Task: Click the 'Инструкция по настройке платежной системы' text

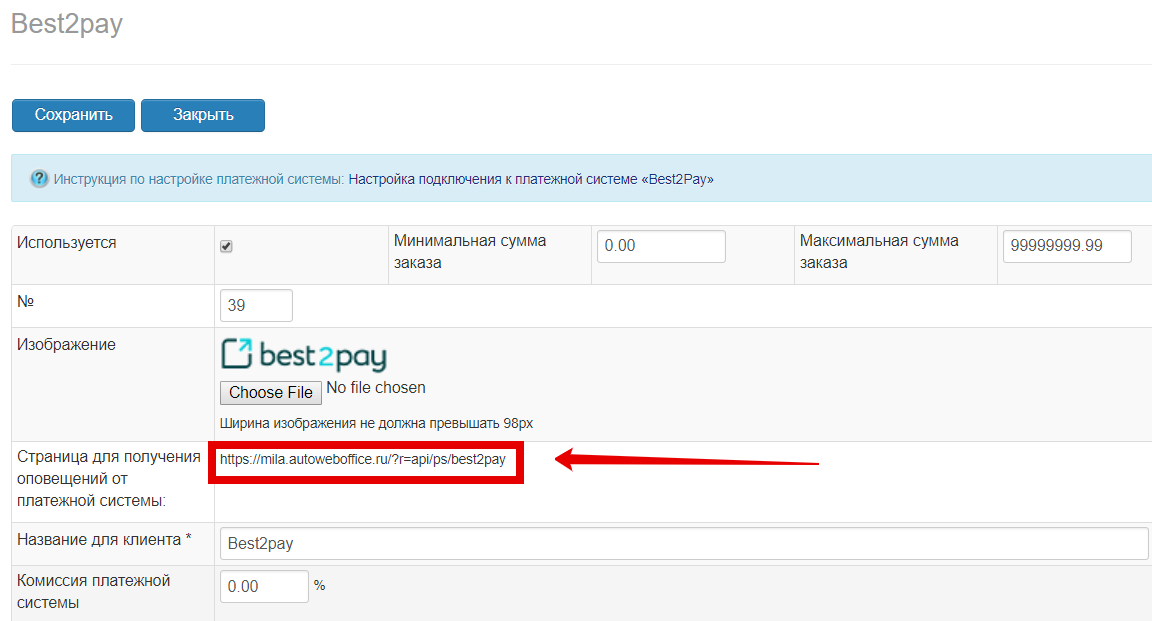Action: [198, 179]
